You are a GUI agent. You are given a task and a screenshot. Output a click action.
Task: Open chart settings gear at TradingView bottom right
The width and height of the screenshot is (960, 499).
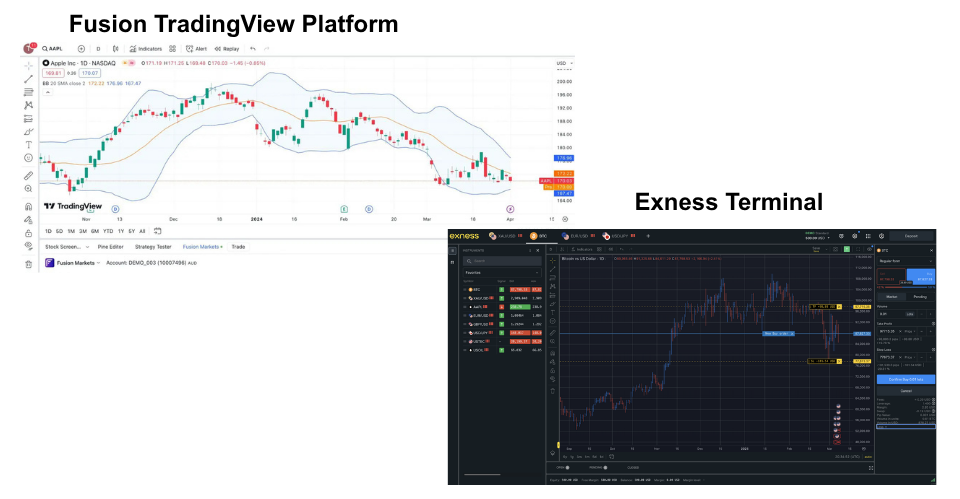click(x=565, y=219)
